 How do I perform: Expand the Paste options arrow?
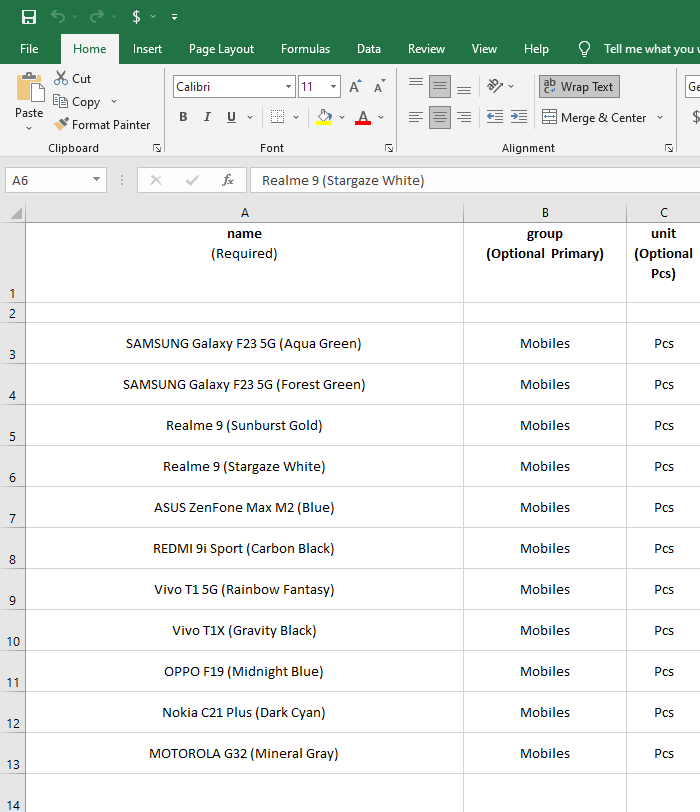[x=29, y=128]
